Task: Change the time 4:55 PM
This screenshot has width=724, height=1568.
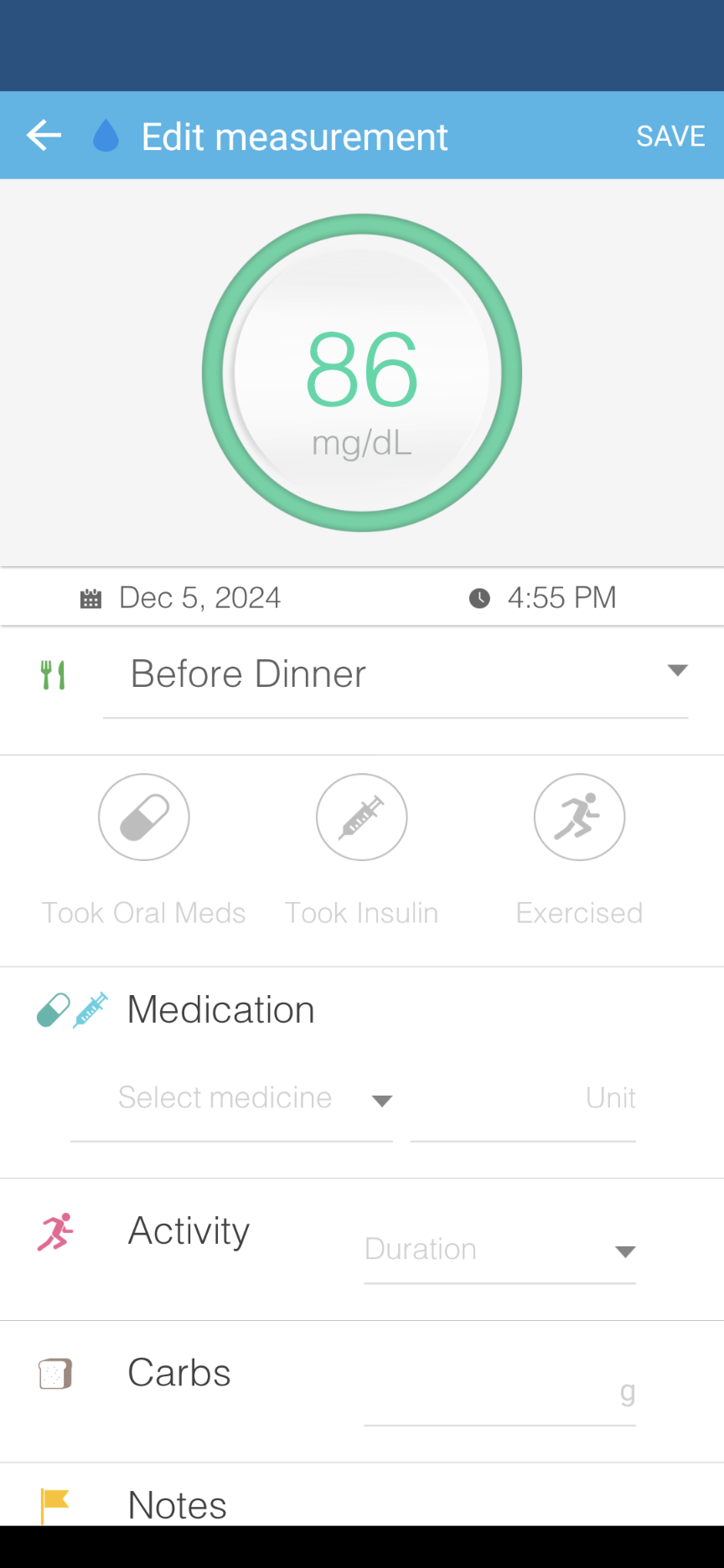Action: (x=561, y=598)
